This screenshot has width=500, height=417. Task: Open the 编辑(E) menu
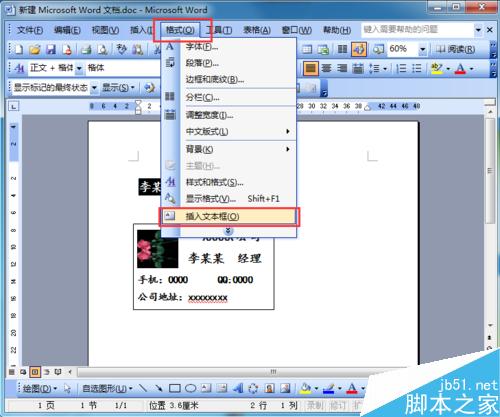[67, 30]
